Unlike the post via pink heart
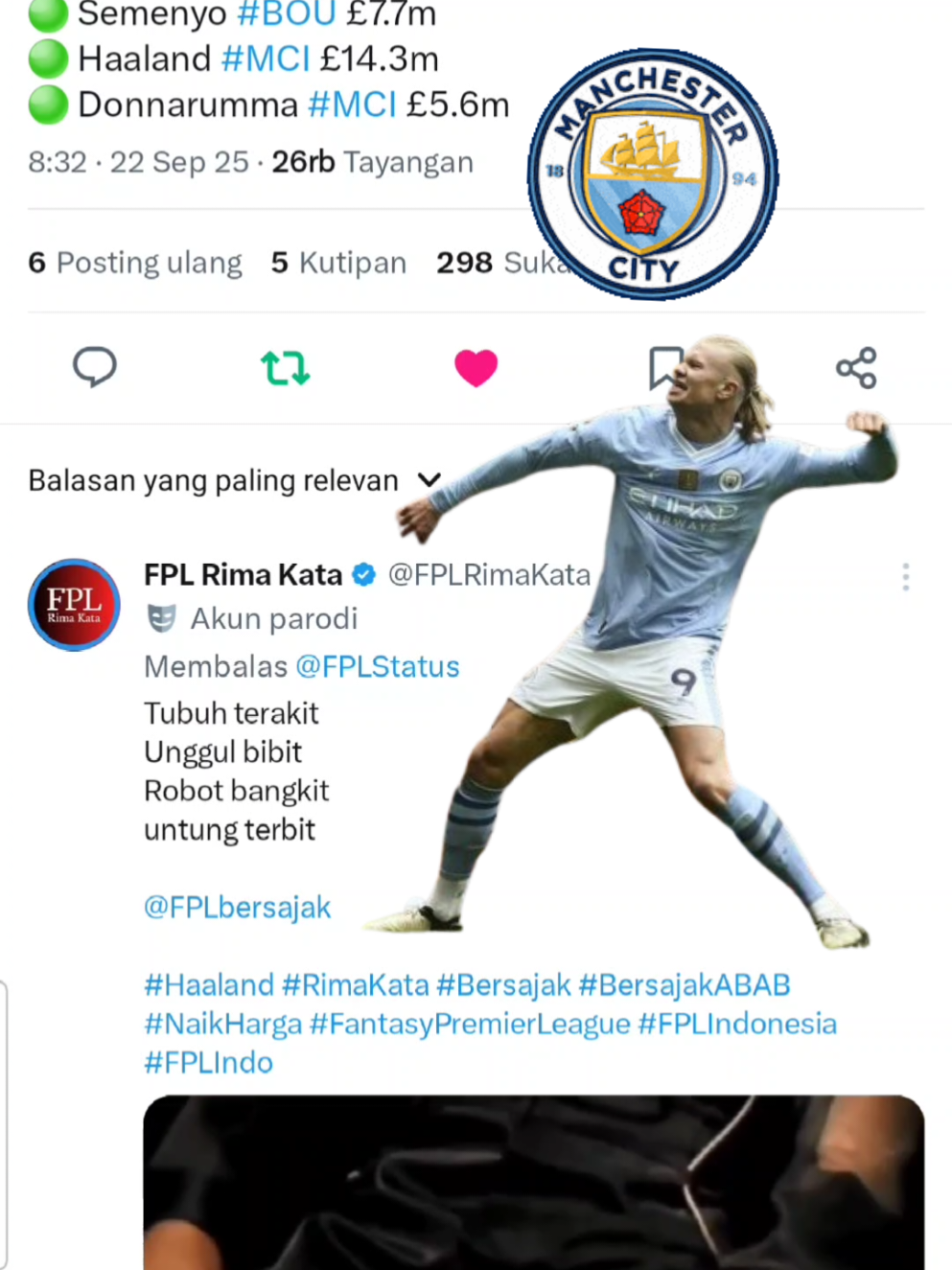The height and width of the screenshot is (1270, 952). pyautogui.click(x=476, y=368)
